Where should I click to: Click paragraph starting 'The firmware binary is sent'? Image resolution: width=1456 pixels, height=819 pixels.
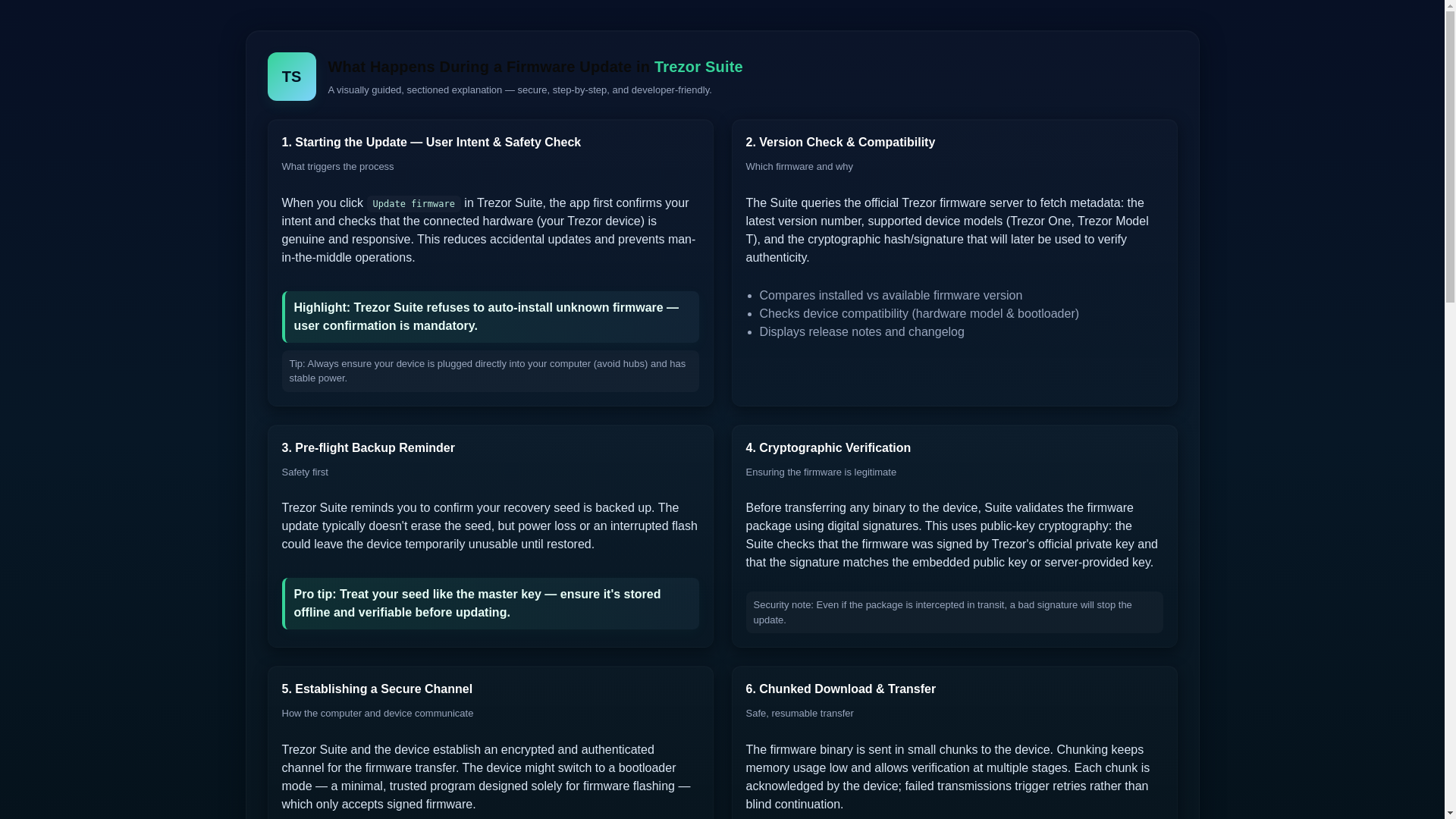tap(954, 777)
